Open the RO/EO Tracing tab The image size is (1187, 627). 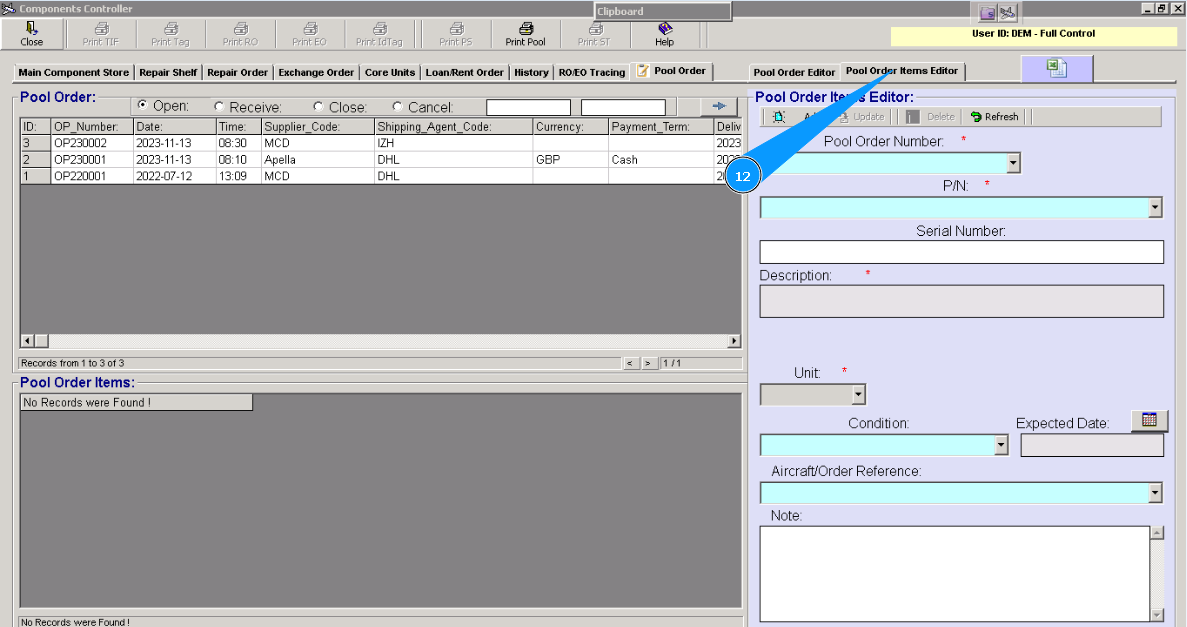tap(592, 73)
